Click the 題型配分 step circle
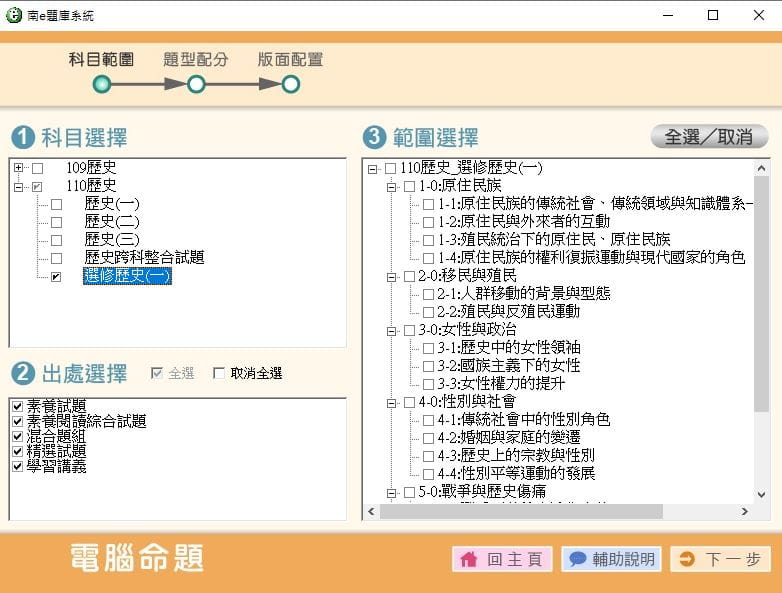 pyautogui.click(x=196, y=84)
